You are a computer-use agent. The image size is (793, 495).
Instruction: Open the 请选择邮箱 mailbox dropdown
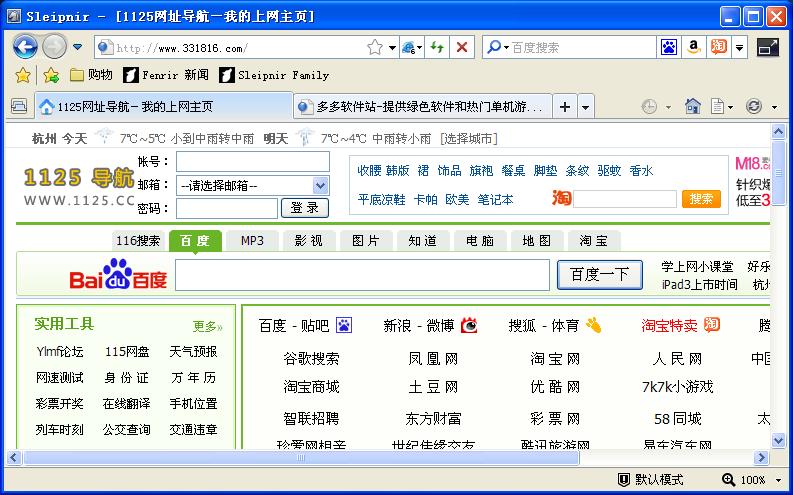pos(252,186)
